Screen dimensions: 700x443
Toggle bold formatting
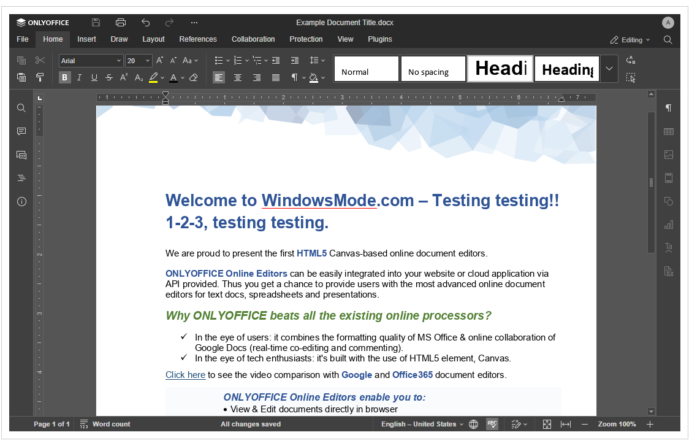[65, 77]
